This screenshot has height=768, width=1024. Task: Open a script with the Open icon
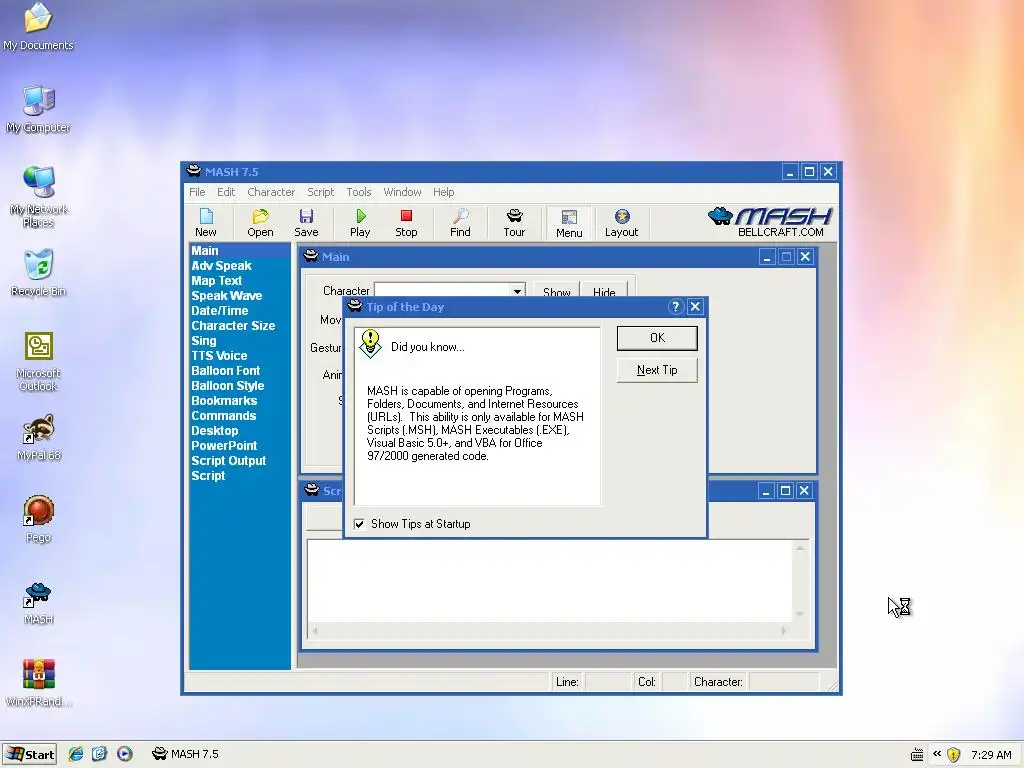coord(260,223)
